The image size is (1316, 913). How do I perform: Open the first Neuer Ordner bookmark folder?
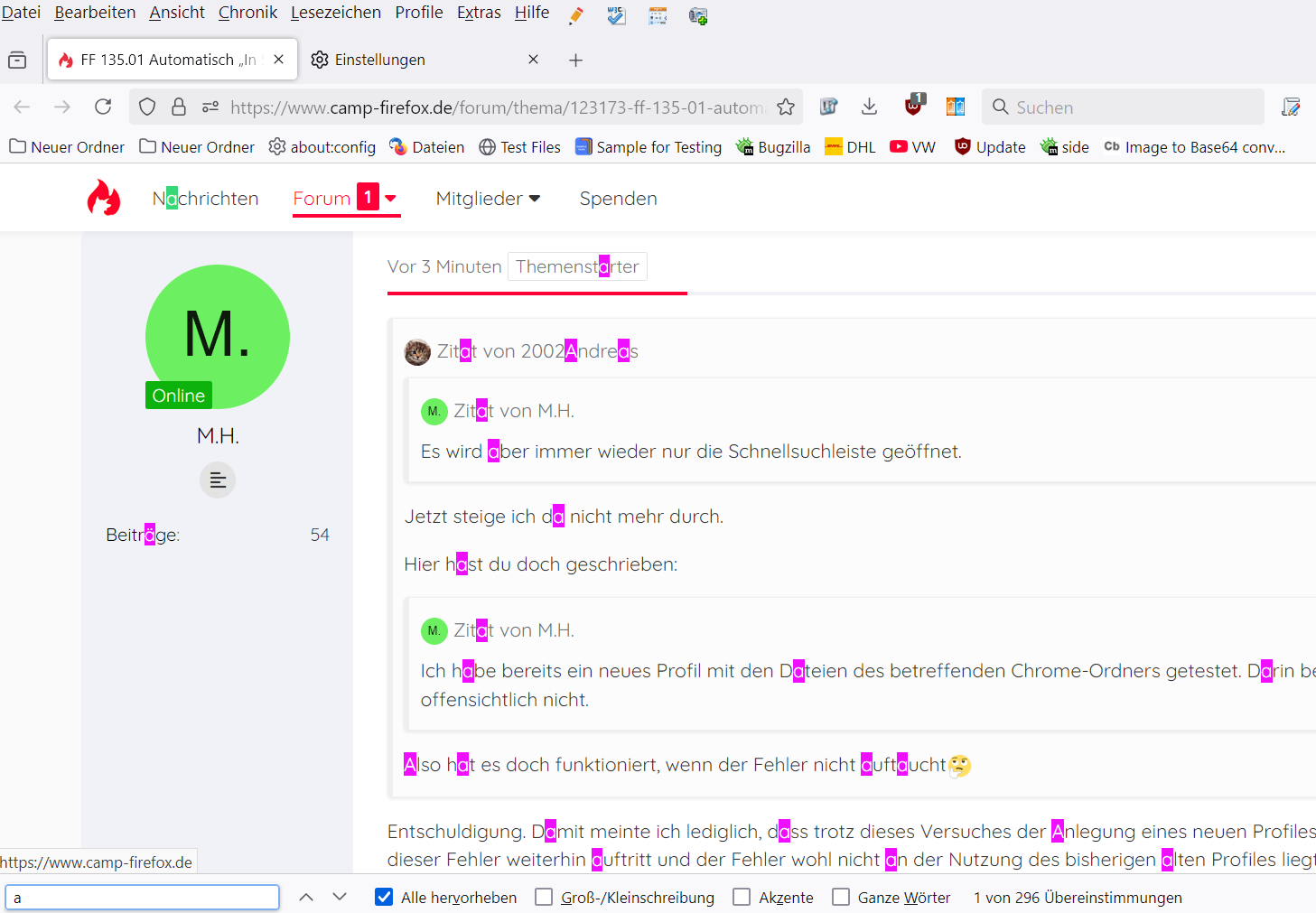(67, 146)
